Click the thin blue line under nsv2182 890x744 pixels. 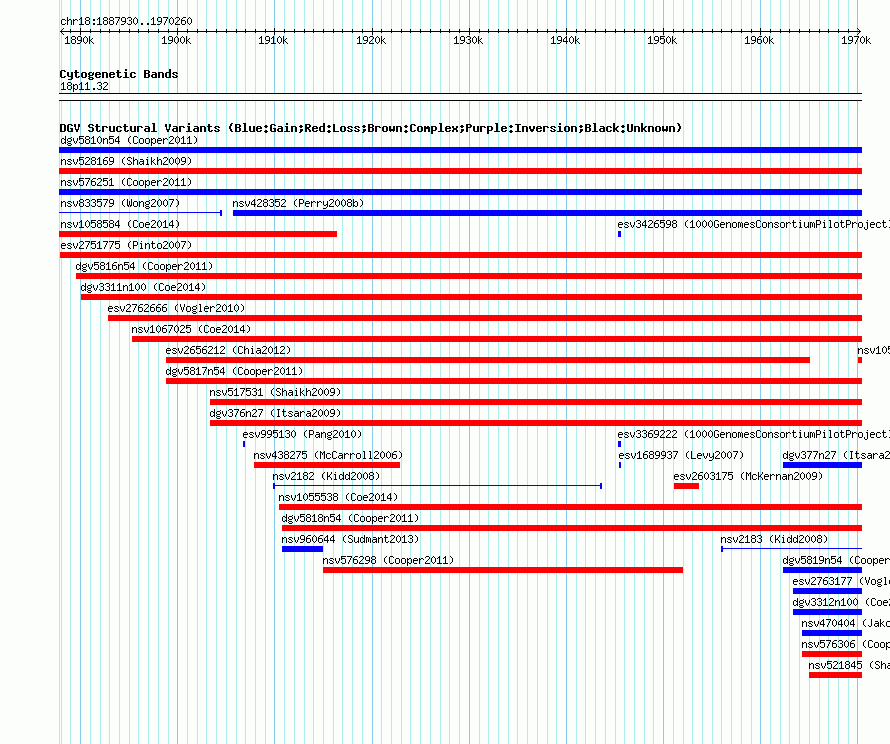[437, 486]
